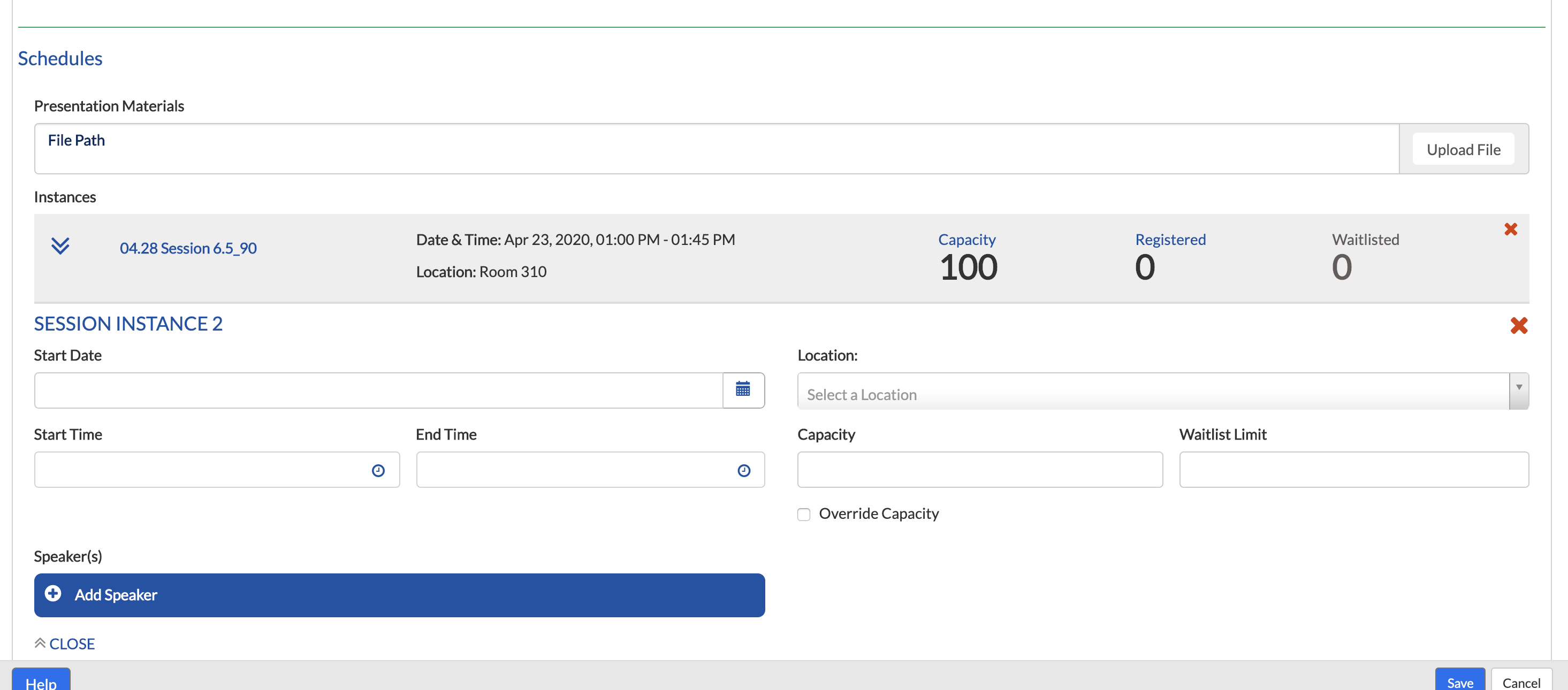Click the File Path field
Screen dimensions: 1568x690
tap(717, 149)
